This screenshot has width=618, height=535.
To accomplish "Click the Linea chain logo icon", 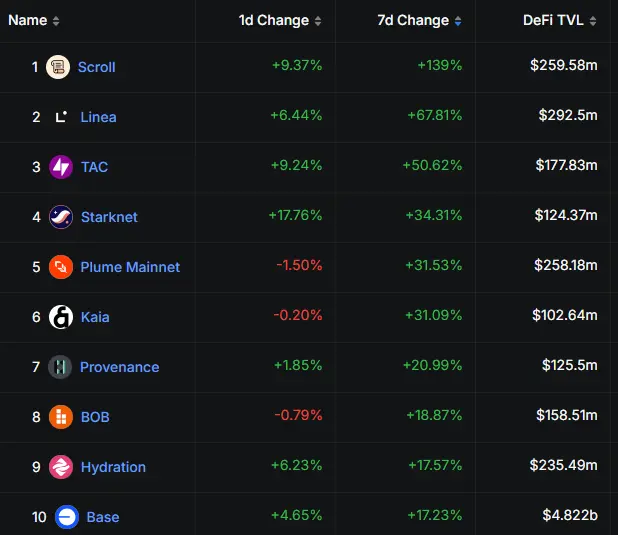I will pos(61,117).
